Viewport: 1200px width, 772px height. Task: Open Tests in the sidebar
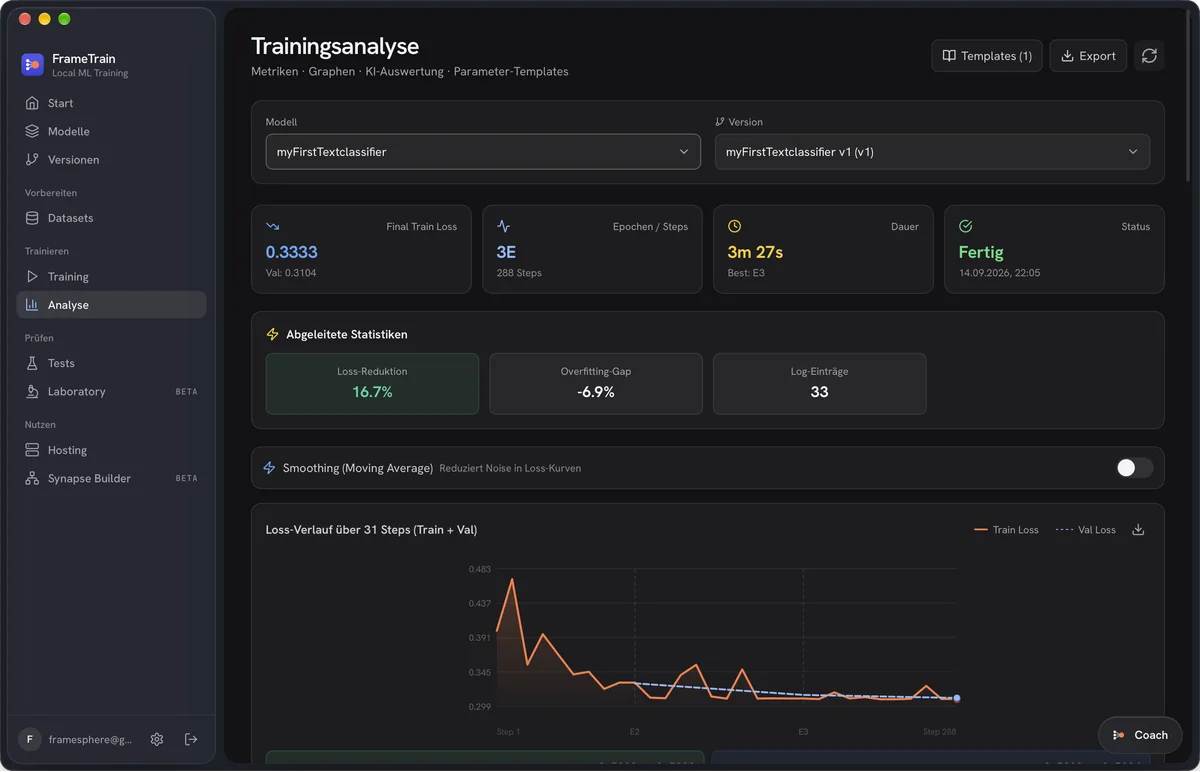[x=112, y=363]
